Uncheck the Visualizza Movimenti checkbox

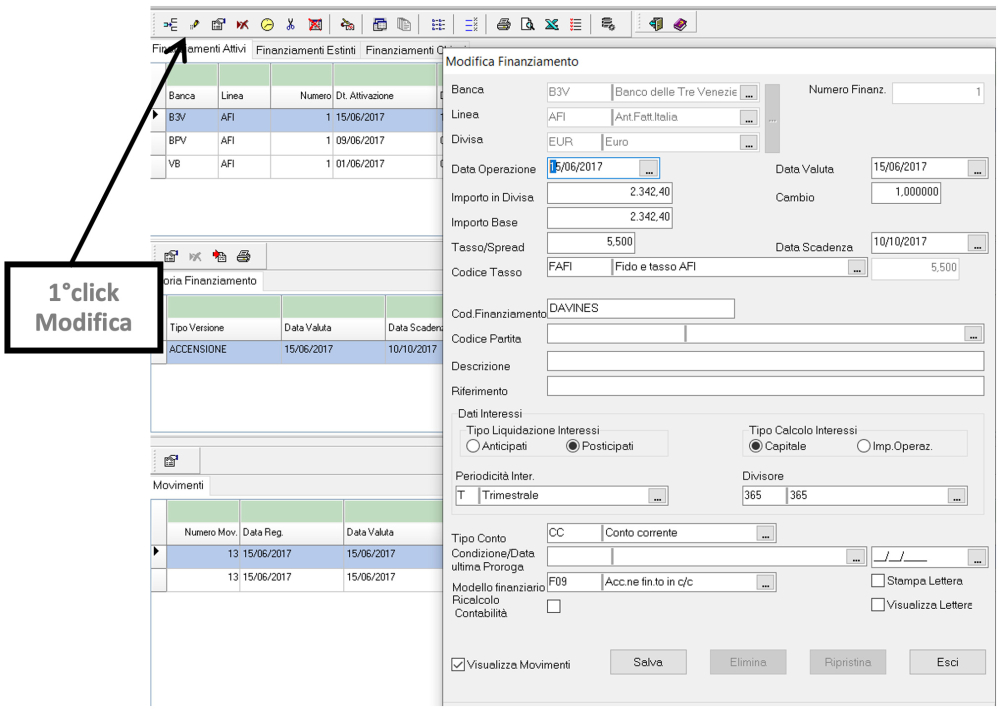459,664
